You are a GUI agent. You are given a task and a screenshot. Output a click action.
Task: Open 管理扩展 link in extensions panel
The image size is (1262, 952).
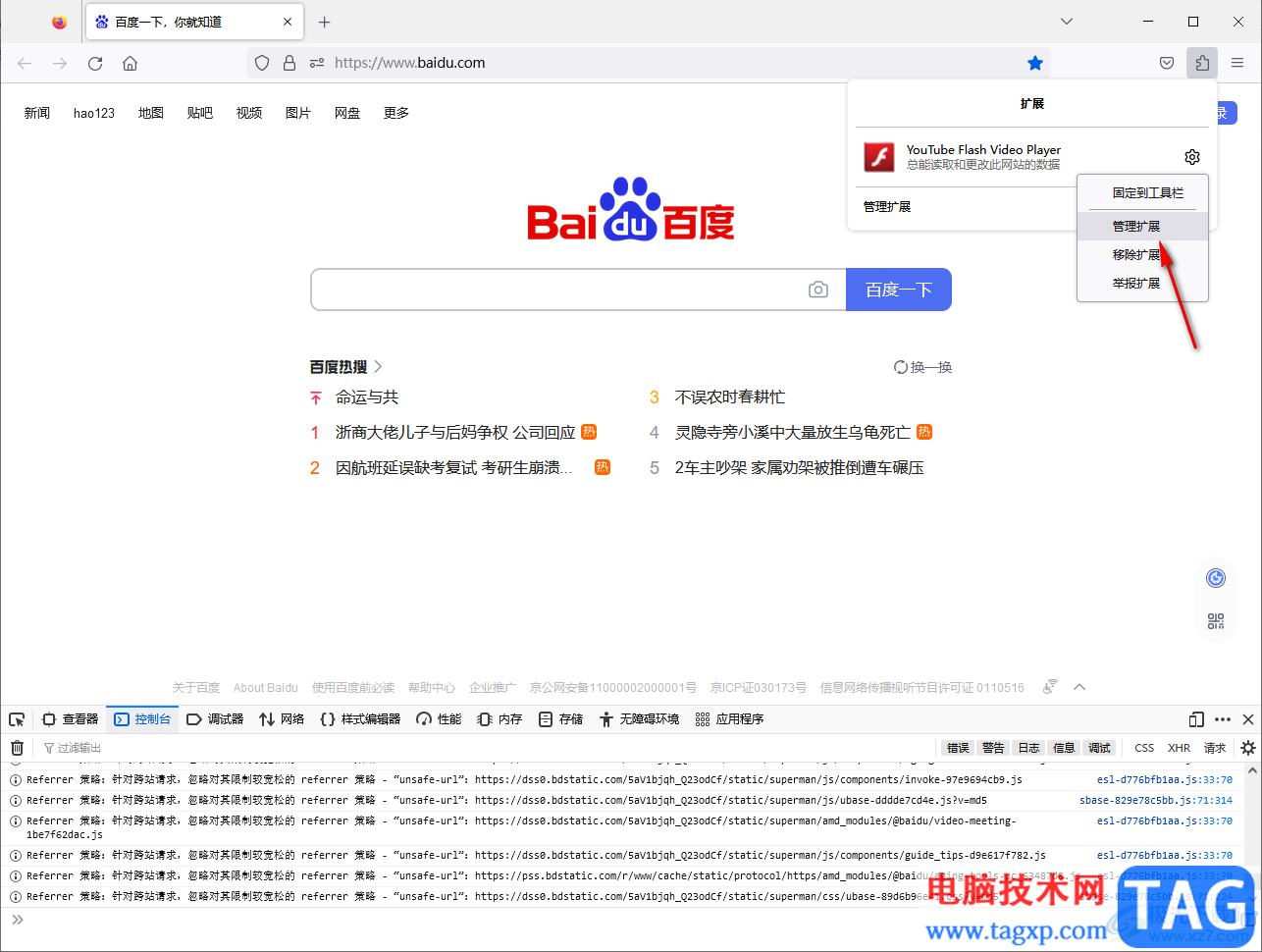[887, 206]
